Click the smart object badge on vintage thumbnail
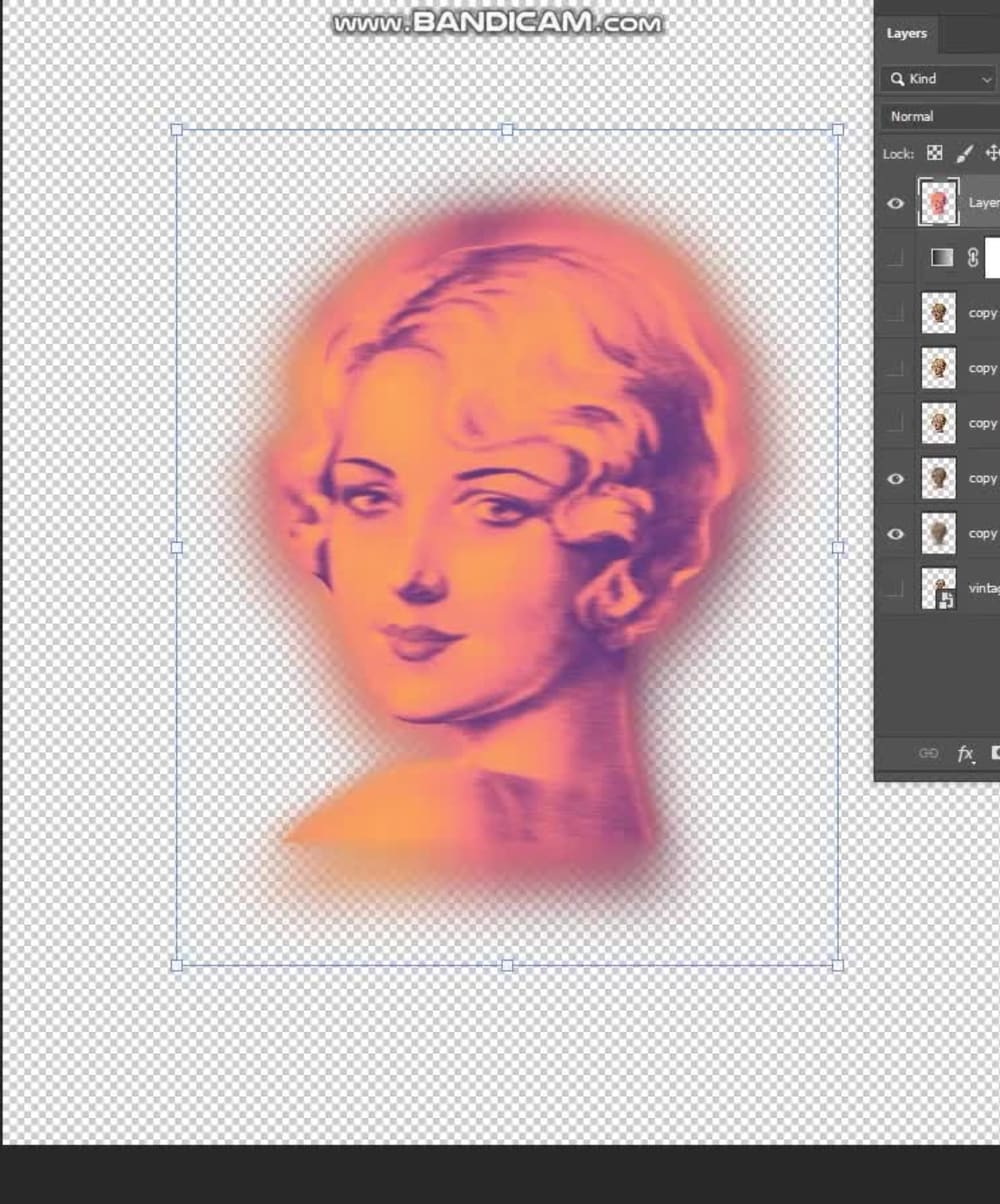1000x1204 pixels. (947, 599)
